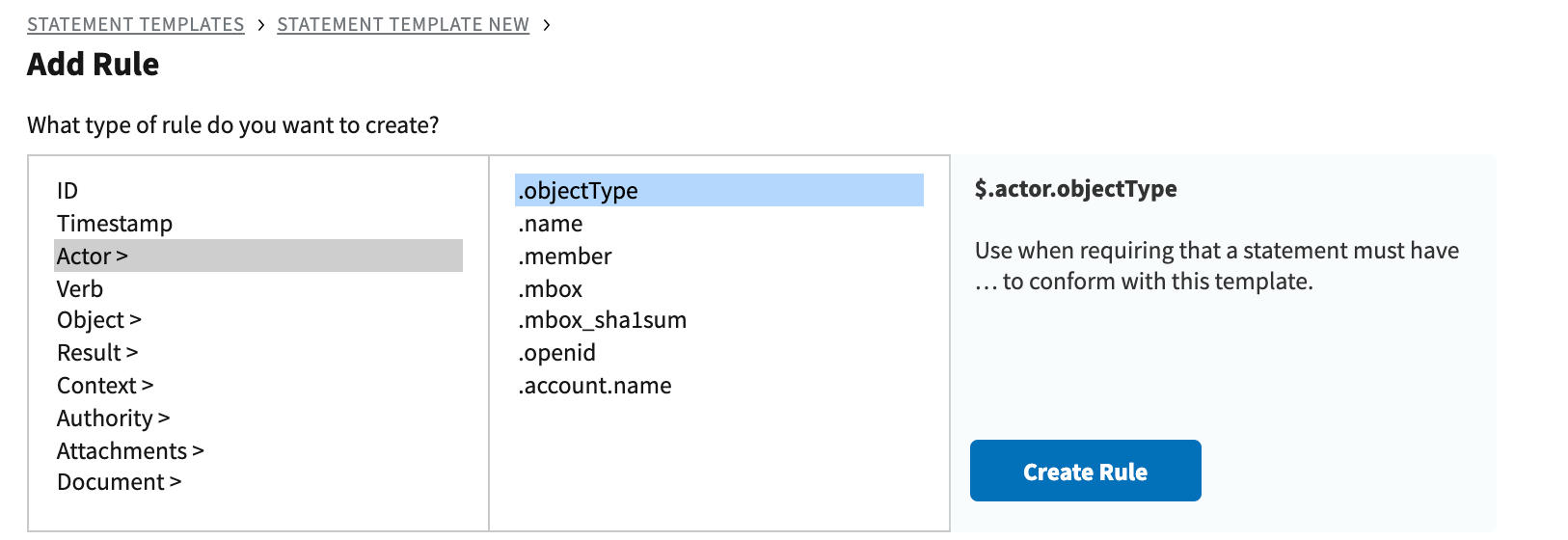This screenshot has width=1568, height=540.
Task: Select the .objectType property
Action: click(x=578, y=191)
